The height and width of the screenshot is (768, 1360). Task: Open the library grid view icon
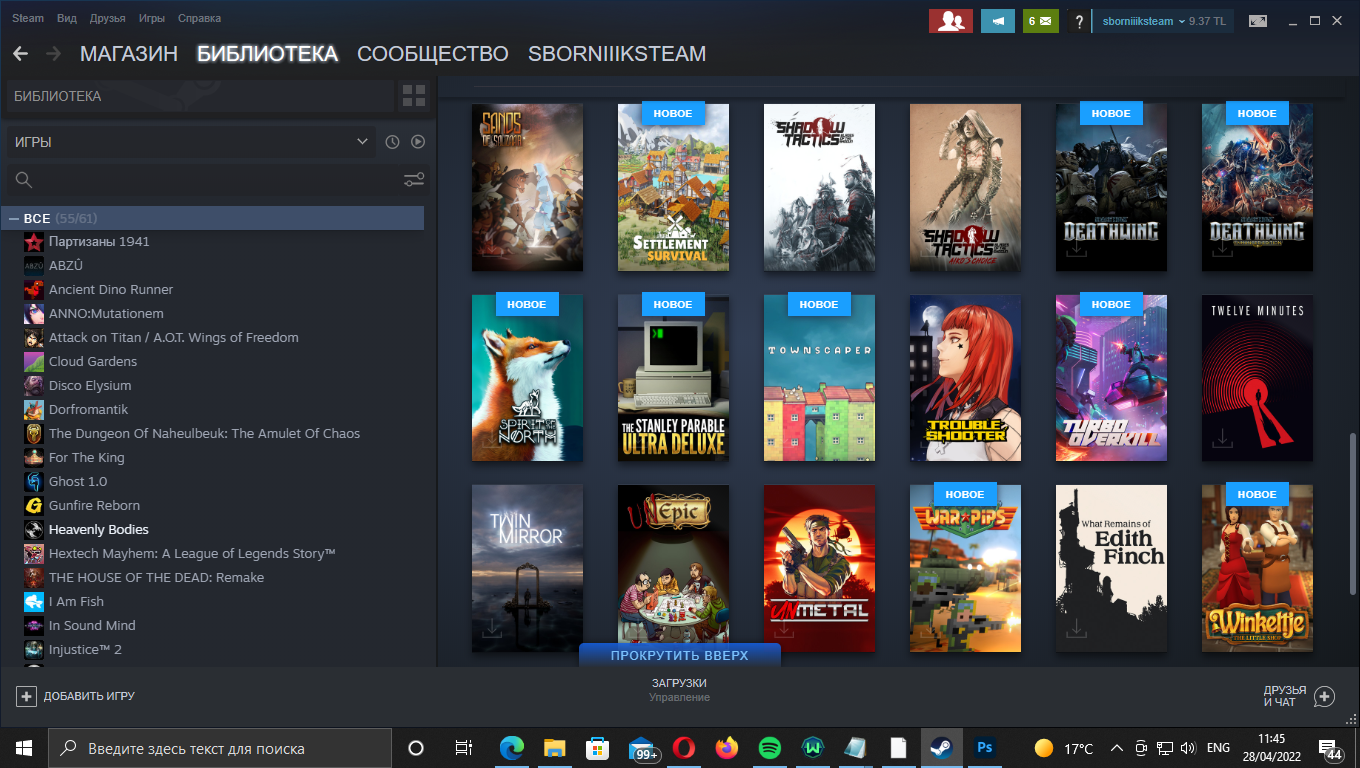point(413,96)
